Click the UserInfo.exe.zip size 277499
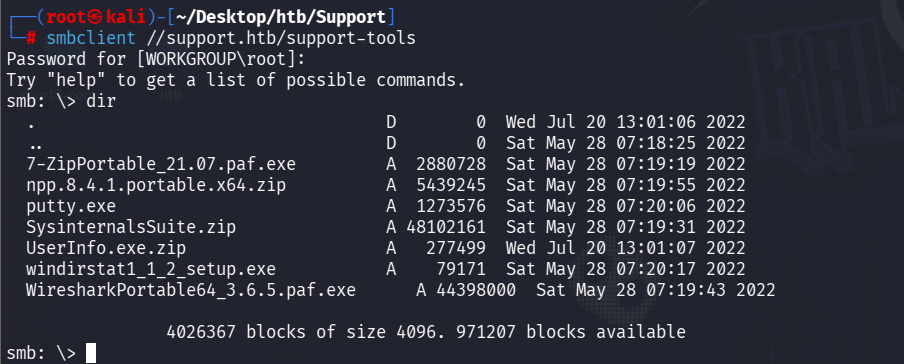The height and width of the screenshot is (364, 904). point(455,247)
